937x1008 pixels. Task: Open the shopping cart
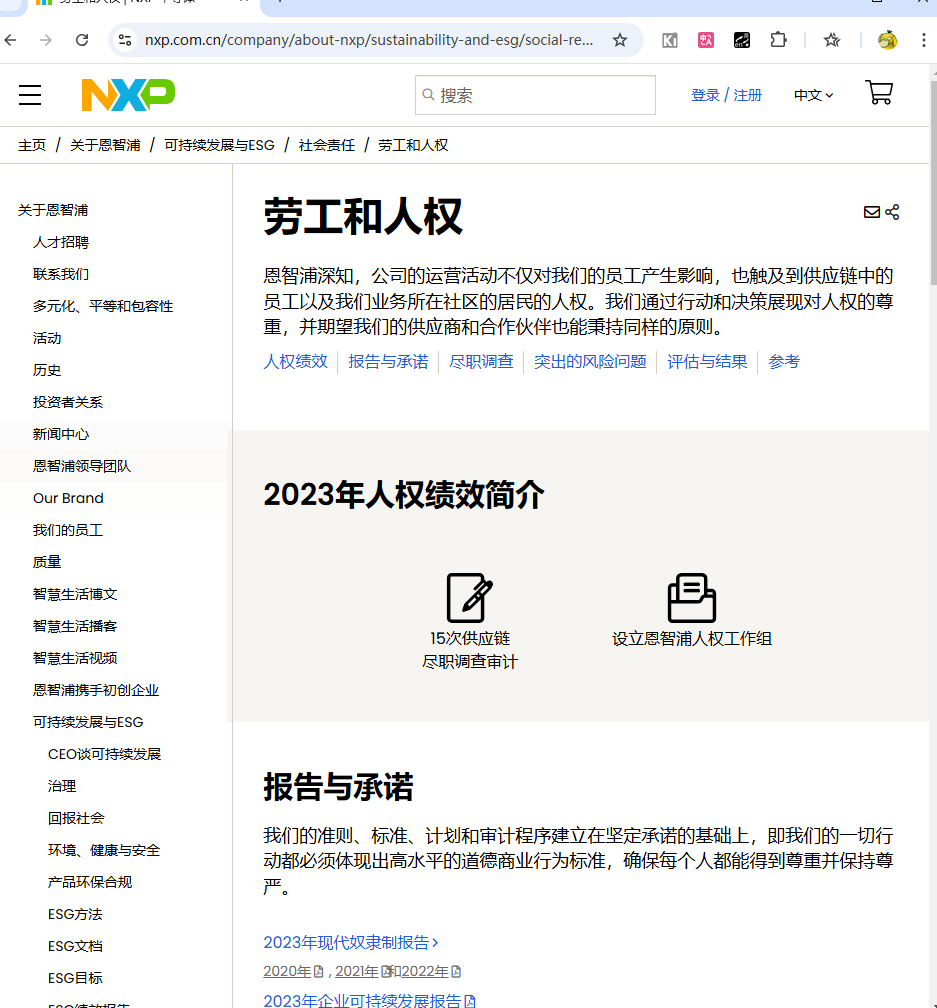(879, 94)
